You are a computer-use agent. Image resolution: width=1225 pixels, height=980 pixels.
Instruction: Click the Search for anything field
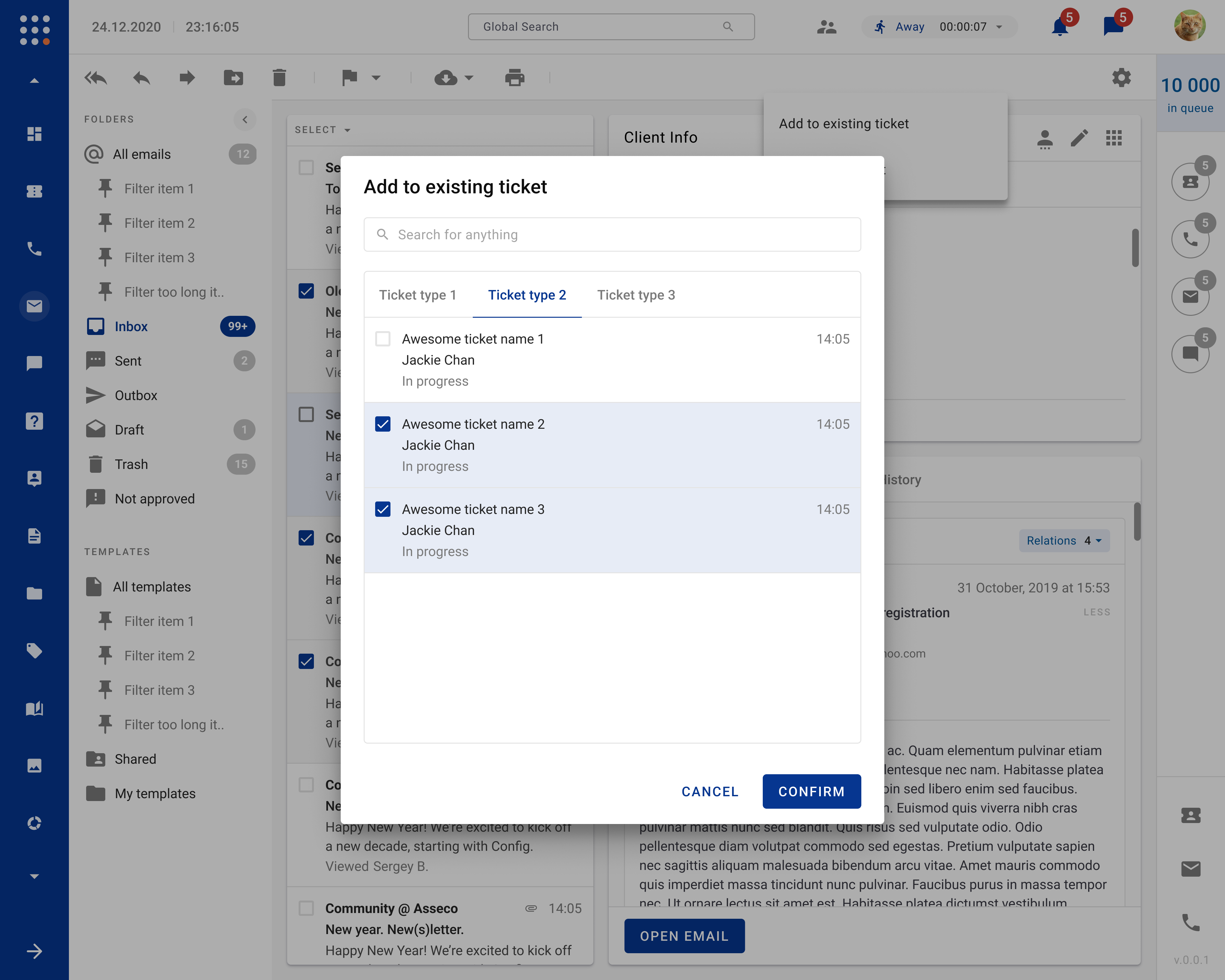pos(612,234)
